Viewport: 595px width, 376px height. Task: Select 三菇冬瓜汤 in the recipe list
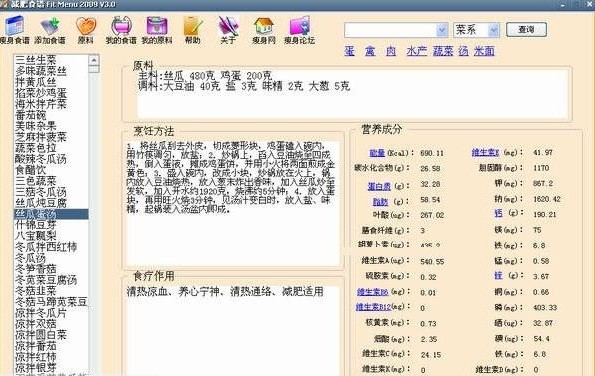tap(51, 192)
